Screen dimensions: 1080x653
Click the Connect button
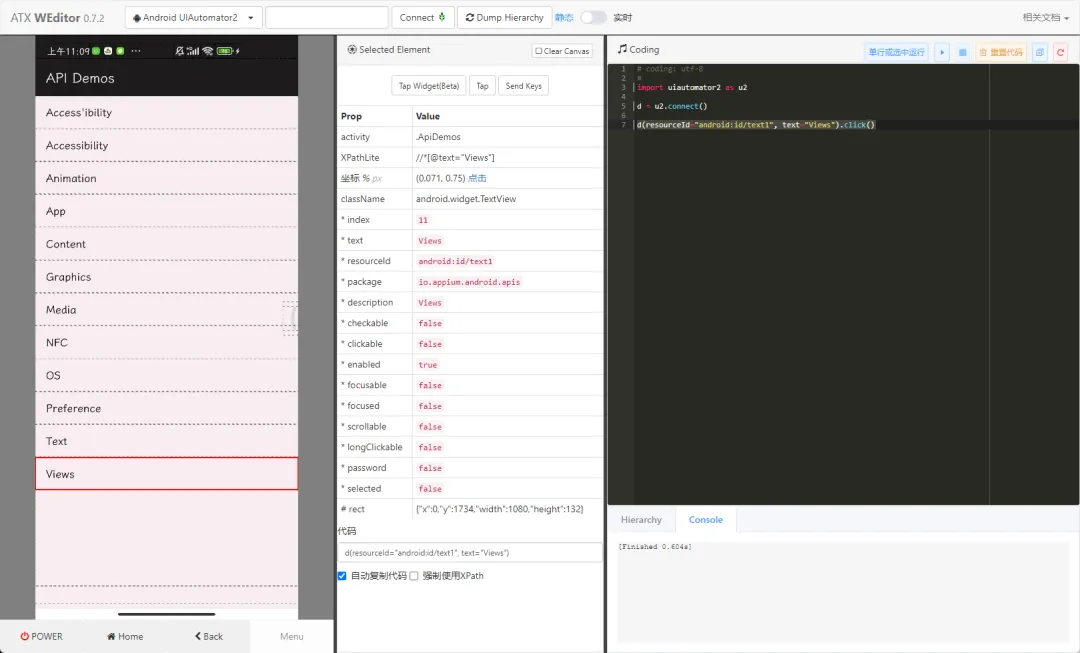pyautogui.click(x=422, y=18)
